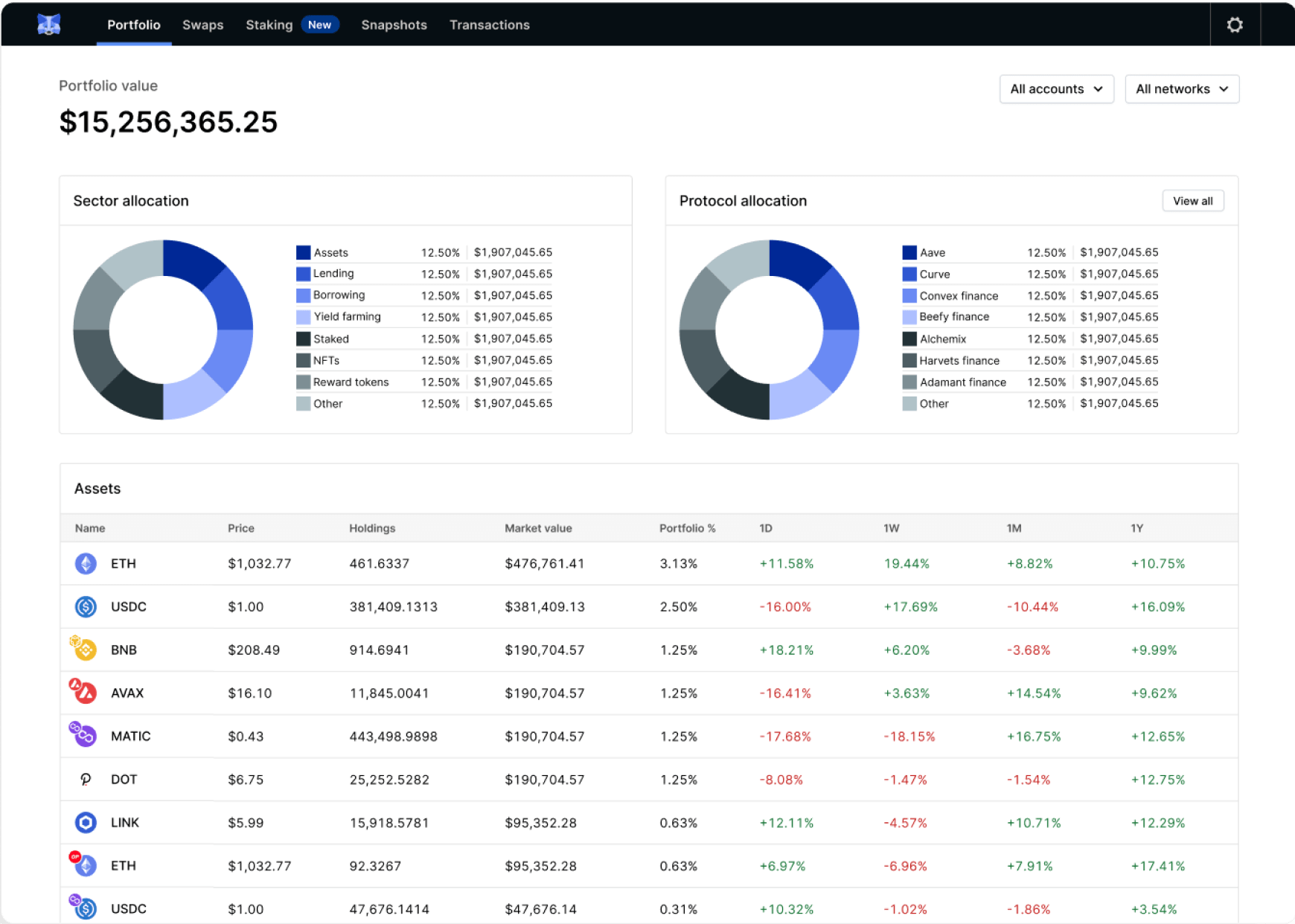Click the Reward tokens legend swatch
This screenshot has height=924, width=1295.
point(304,382)
